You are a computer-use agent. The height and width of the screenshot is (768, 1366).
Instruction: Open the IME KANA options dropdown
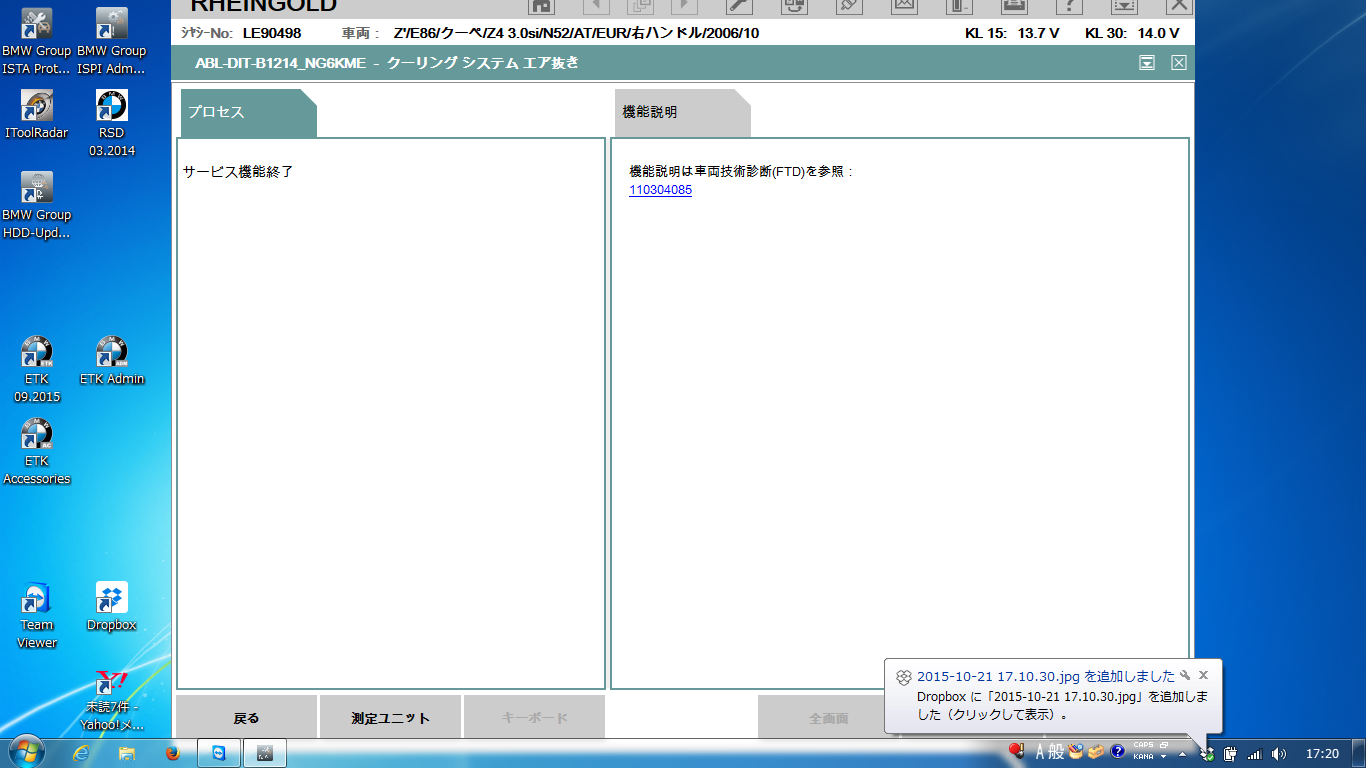[1163, 758]
